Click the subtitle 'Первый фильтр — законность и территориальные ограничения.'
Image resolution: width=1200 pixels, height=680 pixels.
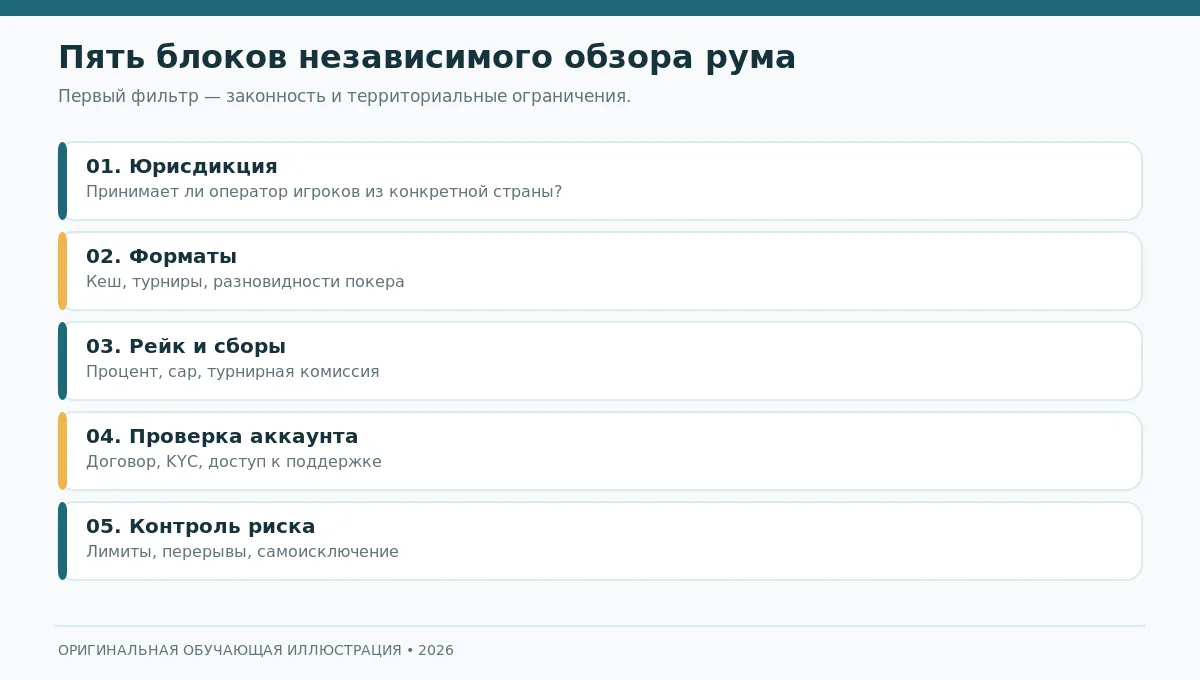(x=344, y=97)
